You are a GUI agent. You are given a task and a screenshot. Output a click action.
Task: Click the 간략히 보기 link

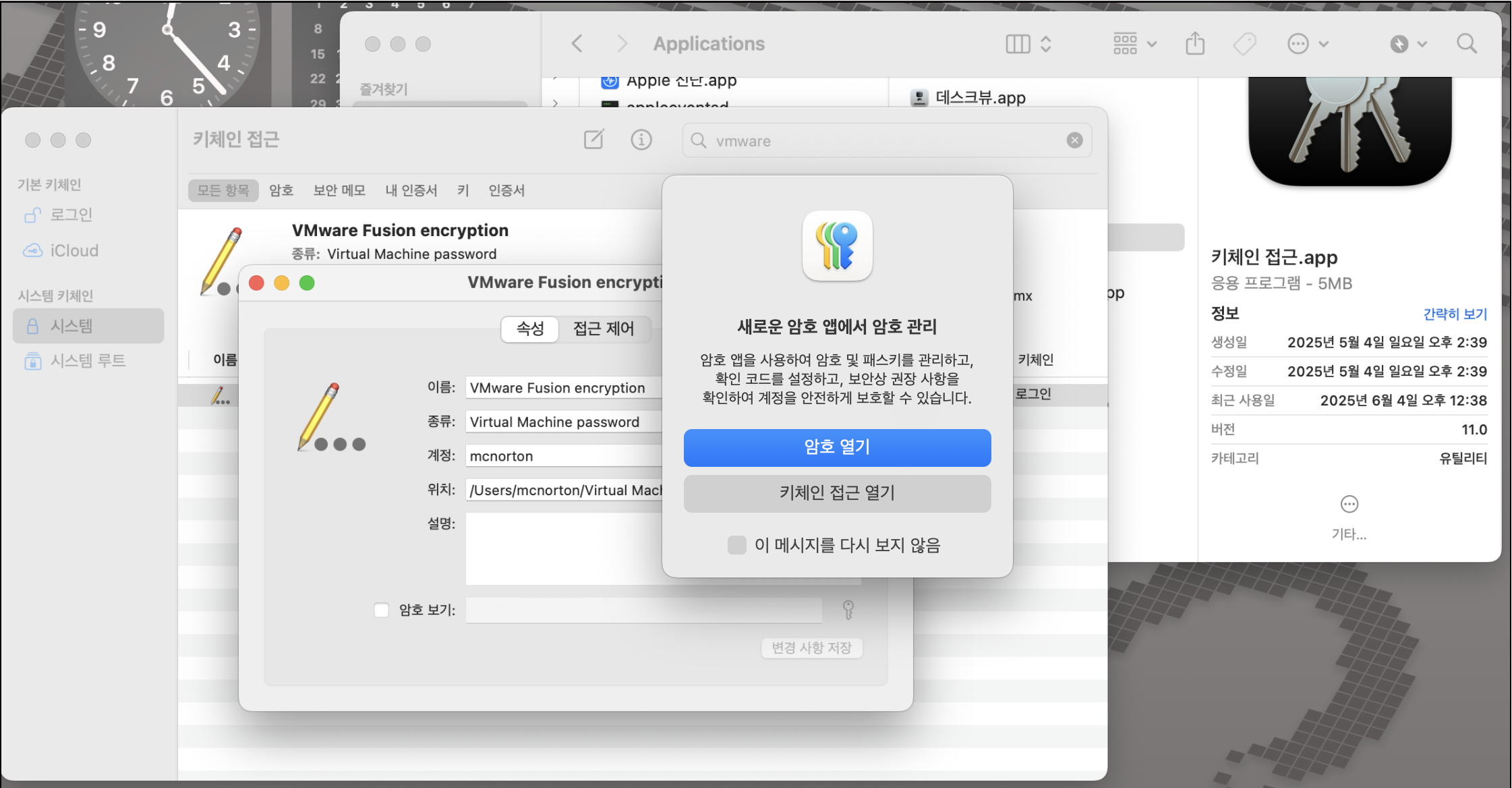click(1455, 314)
